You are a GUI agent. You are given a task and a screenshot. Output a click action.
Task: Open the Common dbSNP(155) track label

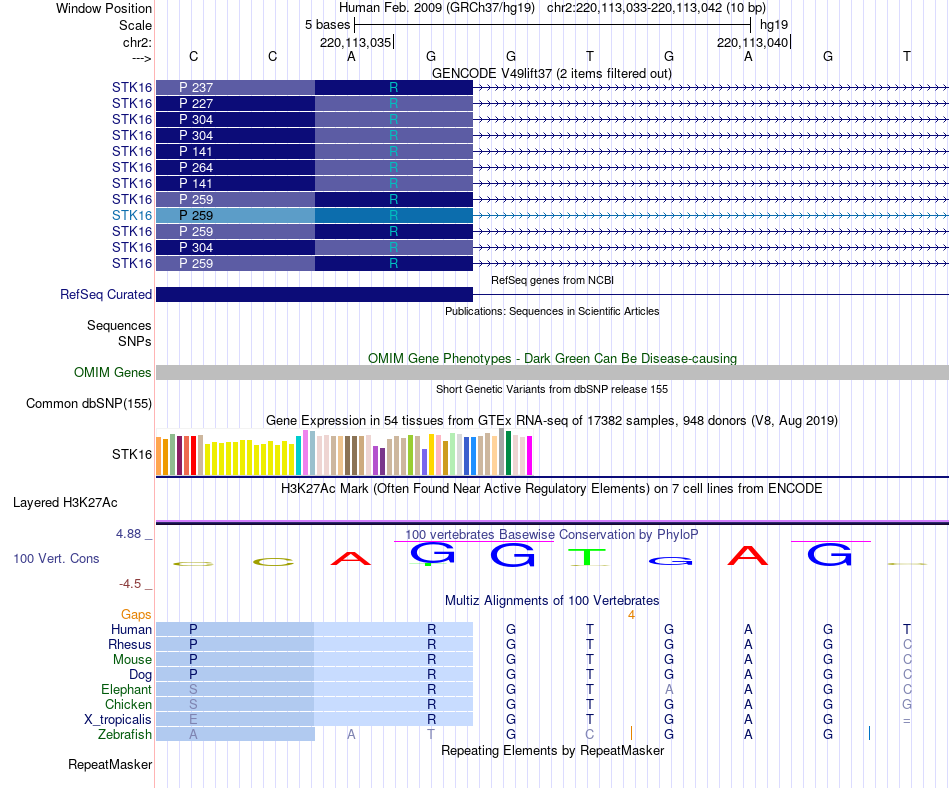click(x=88, y=403)
